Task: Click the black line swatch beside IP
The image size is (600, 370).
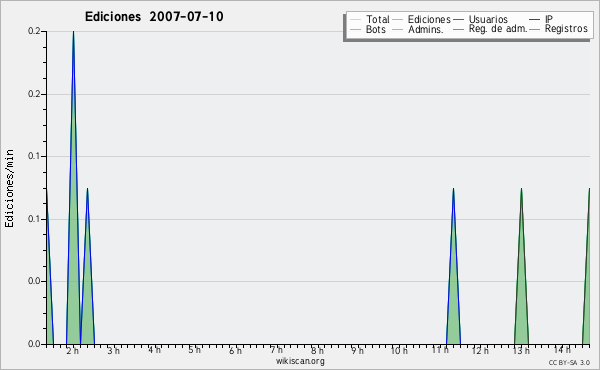Action: point(535,20)
